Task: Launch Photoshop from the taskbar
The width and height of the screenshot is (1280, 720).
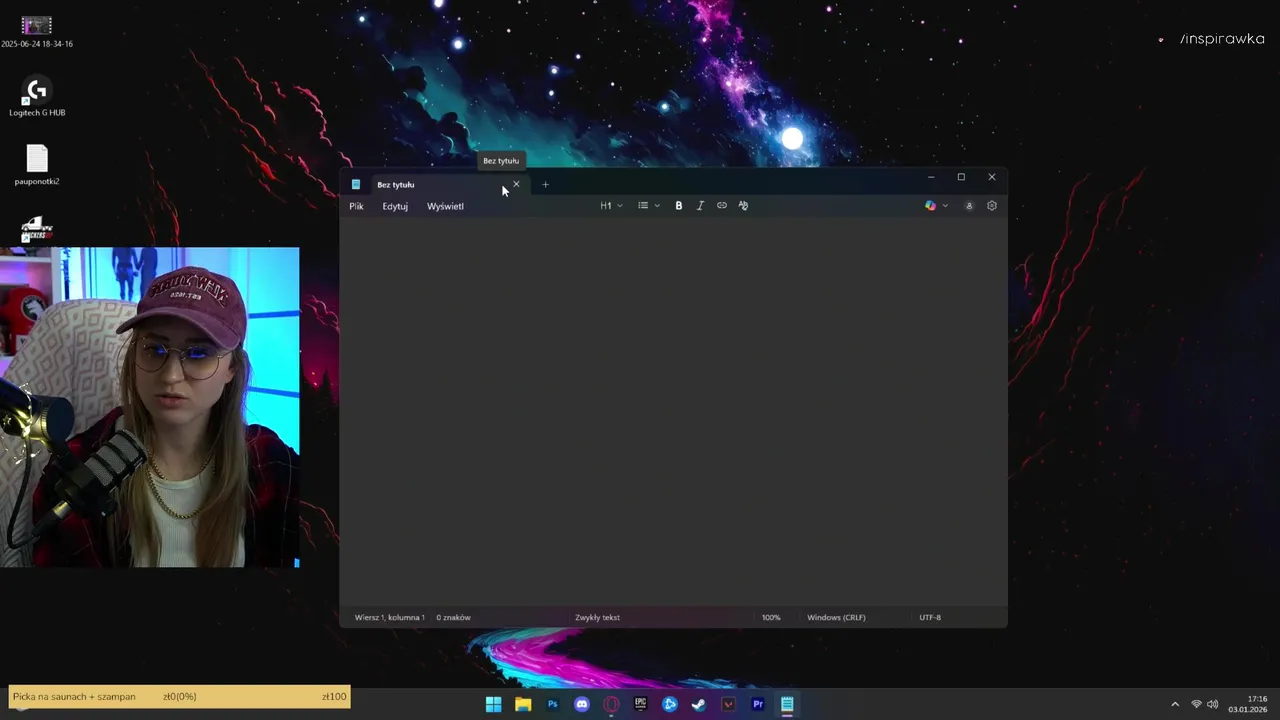Action: pyautogui.click(x=552, y=705)
